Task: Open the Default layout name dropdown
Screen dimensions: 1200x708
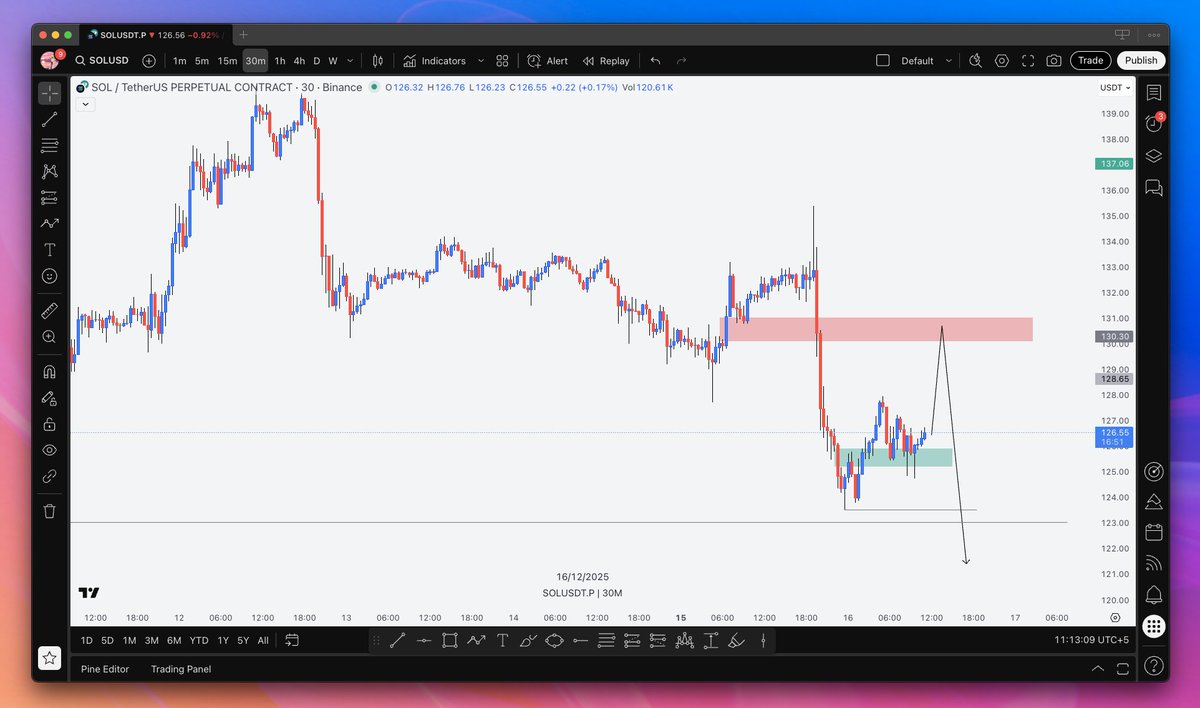Action: pyautogui.click(x=925, y=60)
